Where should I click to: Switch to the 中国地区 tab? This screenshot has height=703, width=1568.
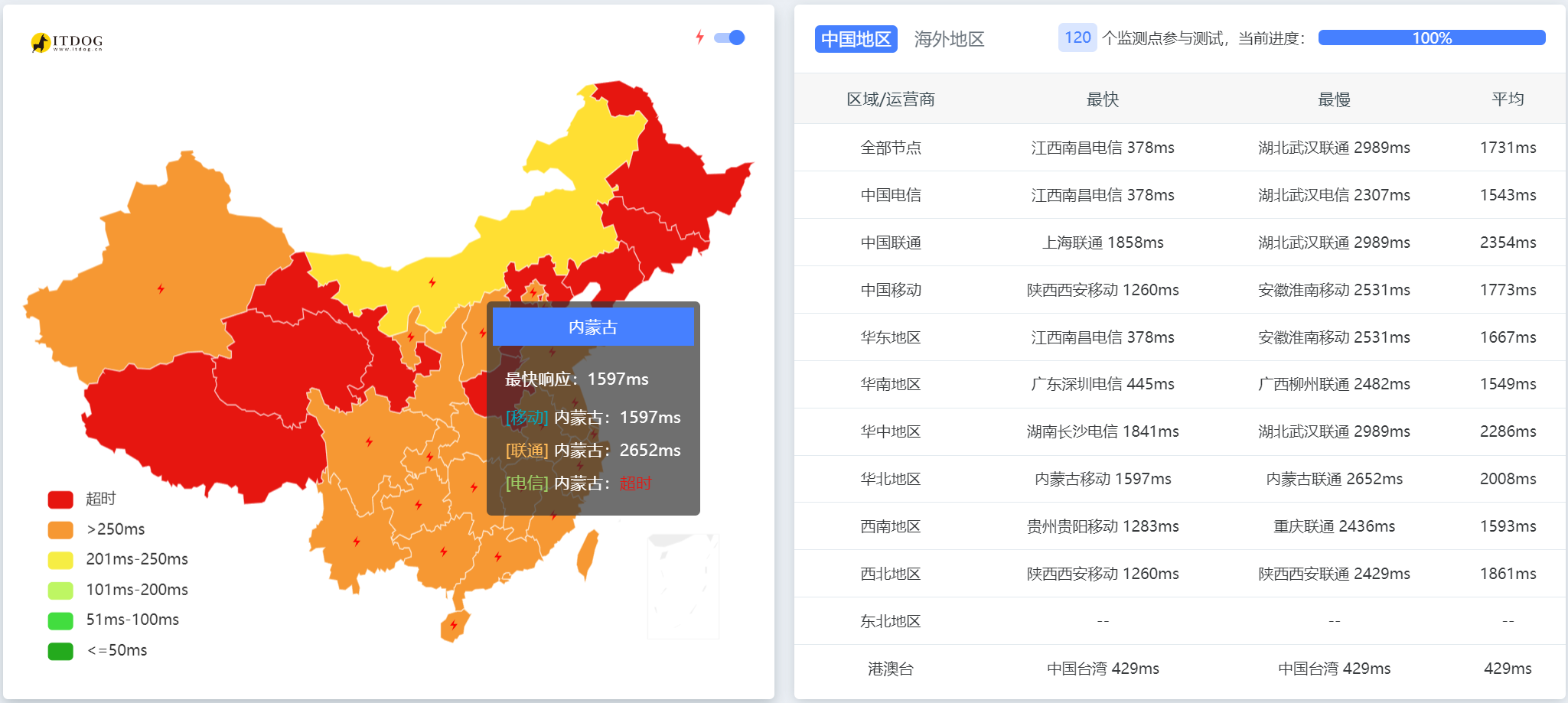(856, 39)
